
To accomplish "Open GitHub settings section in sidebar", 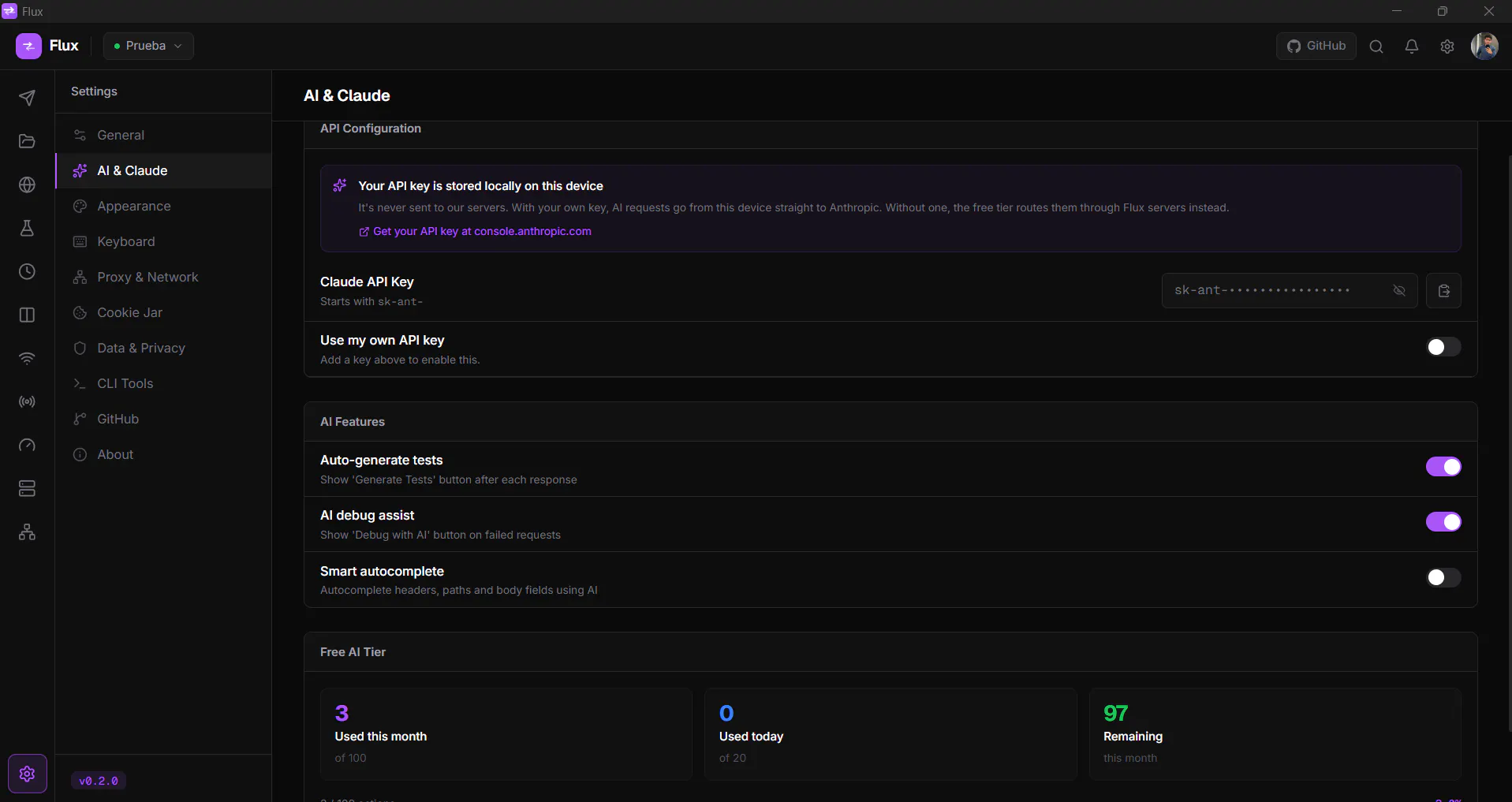I will coord(163,419).
